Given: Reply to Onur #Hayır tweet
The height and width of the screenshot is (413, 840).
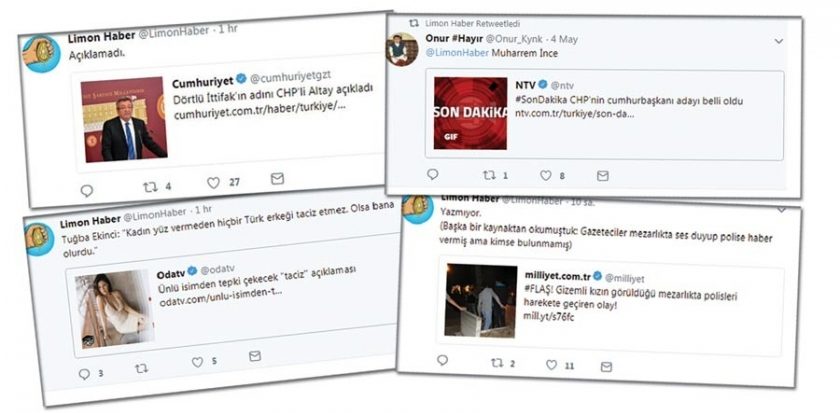Looking at the screenshot, I should [x=432, y=174].
